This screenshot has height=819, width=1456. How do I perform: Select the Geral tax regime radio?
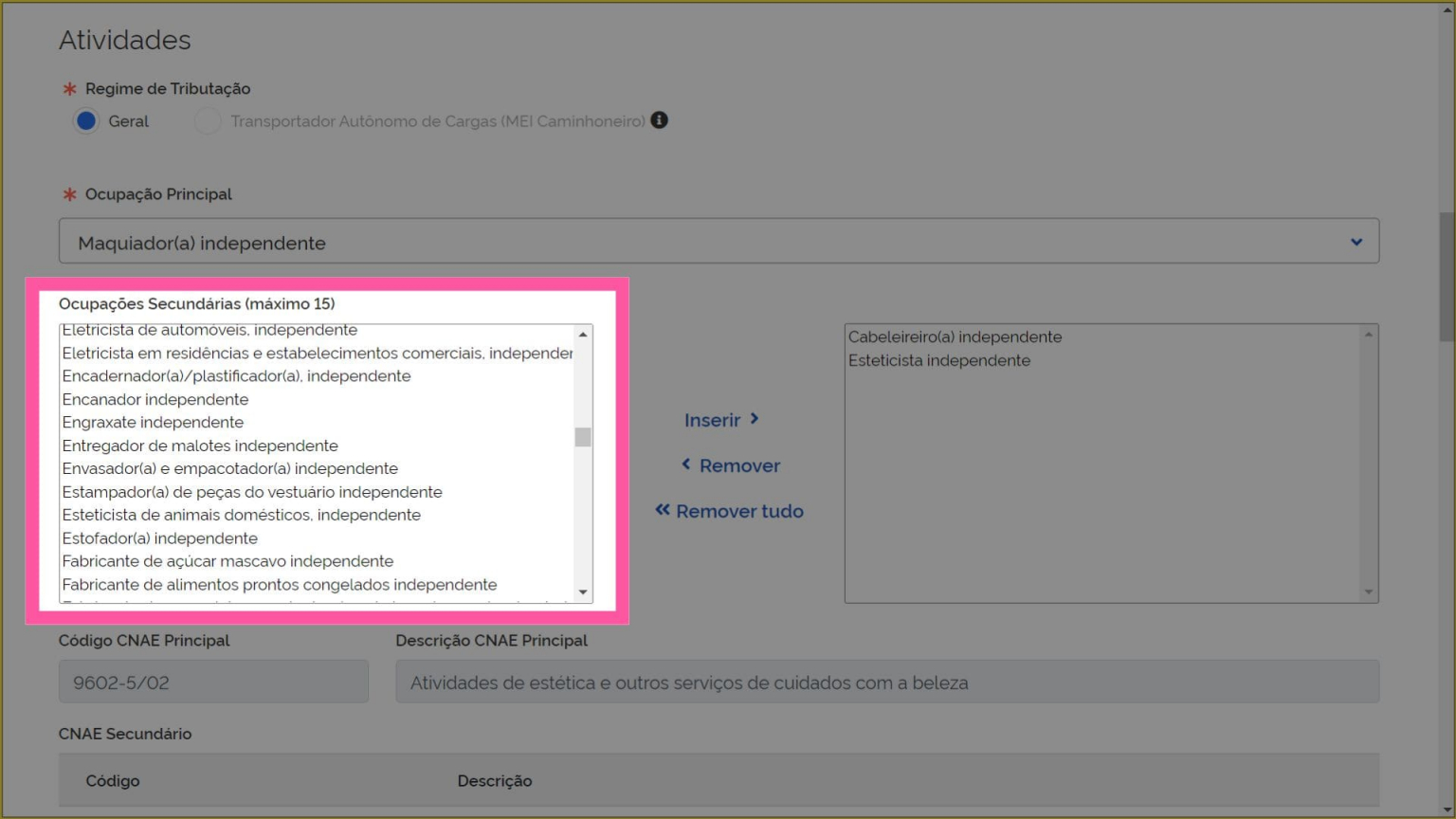pyautogui.click(x=86, y=121)
